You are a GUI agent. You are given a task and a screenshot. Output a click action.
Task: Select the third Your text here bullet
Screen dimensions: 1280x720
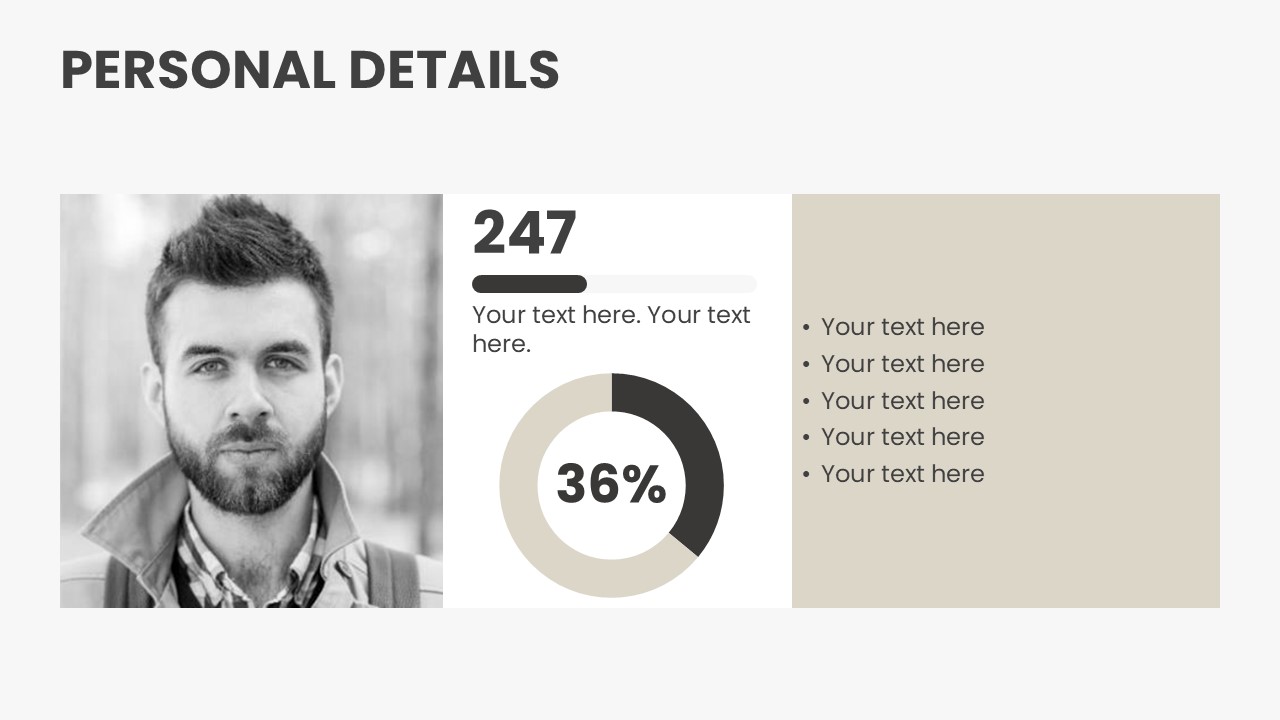(x=902, y=401)
